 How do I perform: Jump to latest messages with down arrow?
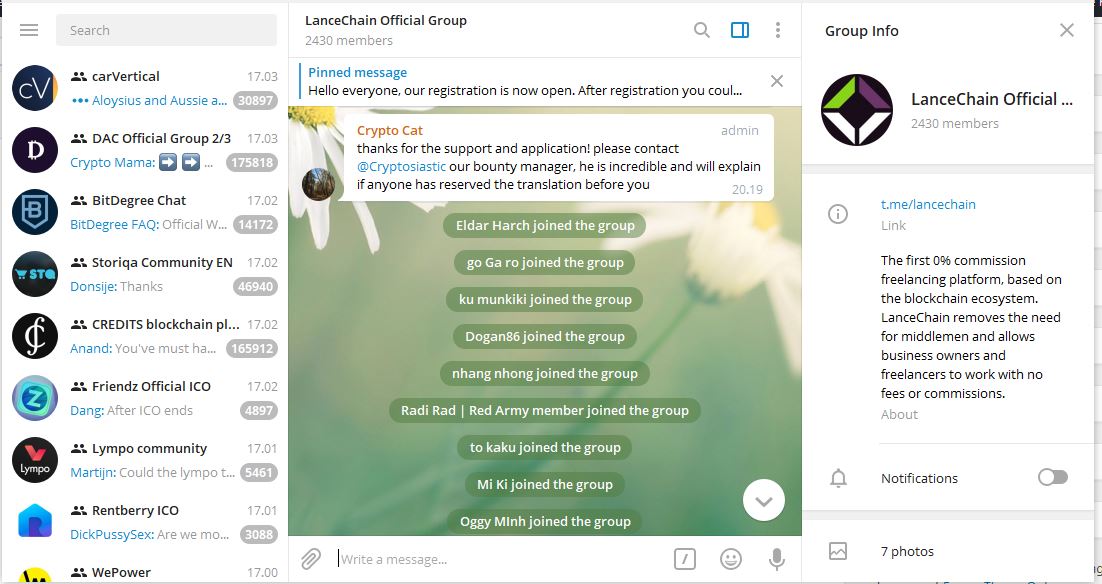[764, 500]
